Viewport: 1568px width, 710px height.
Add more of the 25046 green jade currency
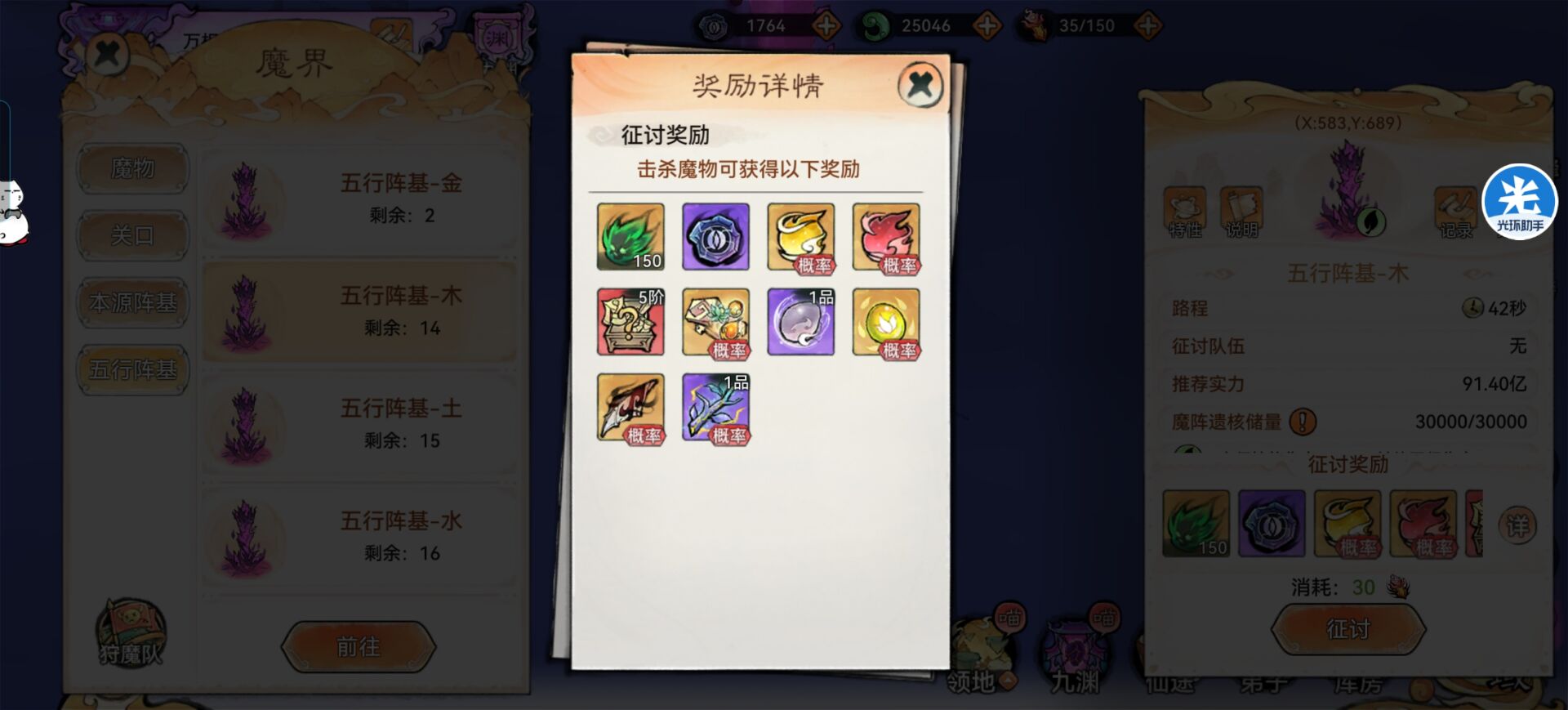tap(987, 26)
